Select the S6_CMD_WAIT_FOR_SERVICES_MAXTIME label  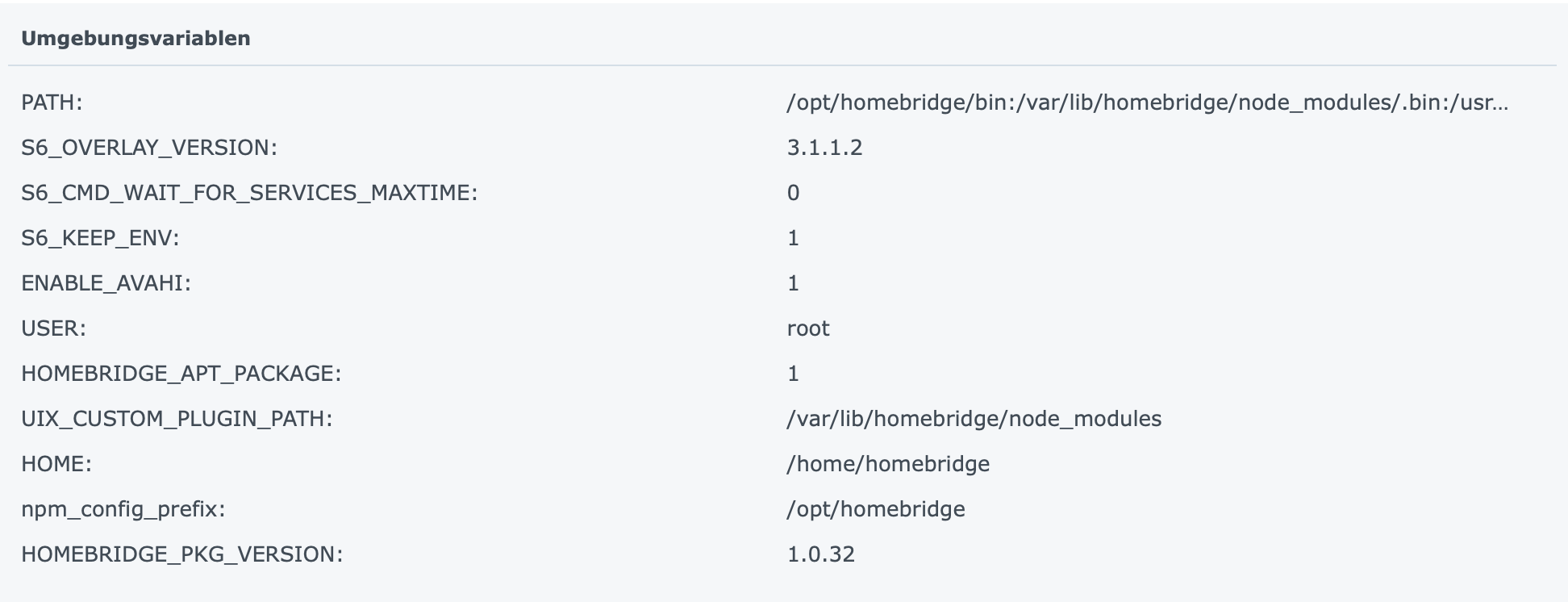249,193
